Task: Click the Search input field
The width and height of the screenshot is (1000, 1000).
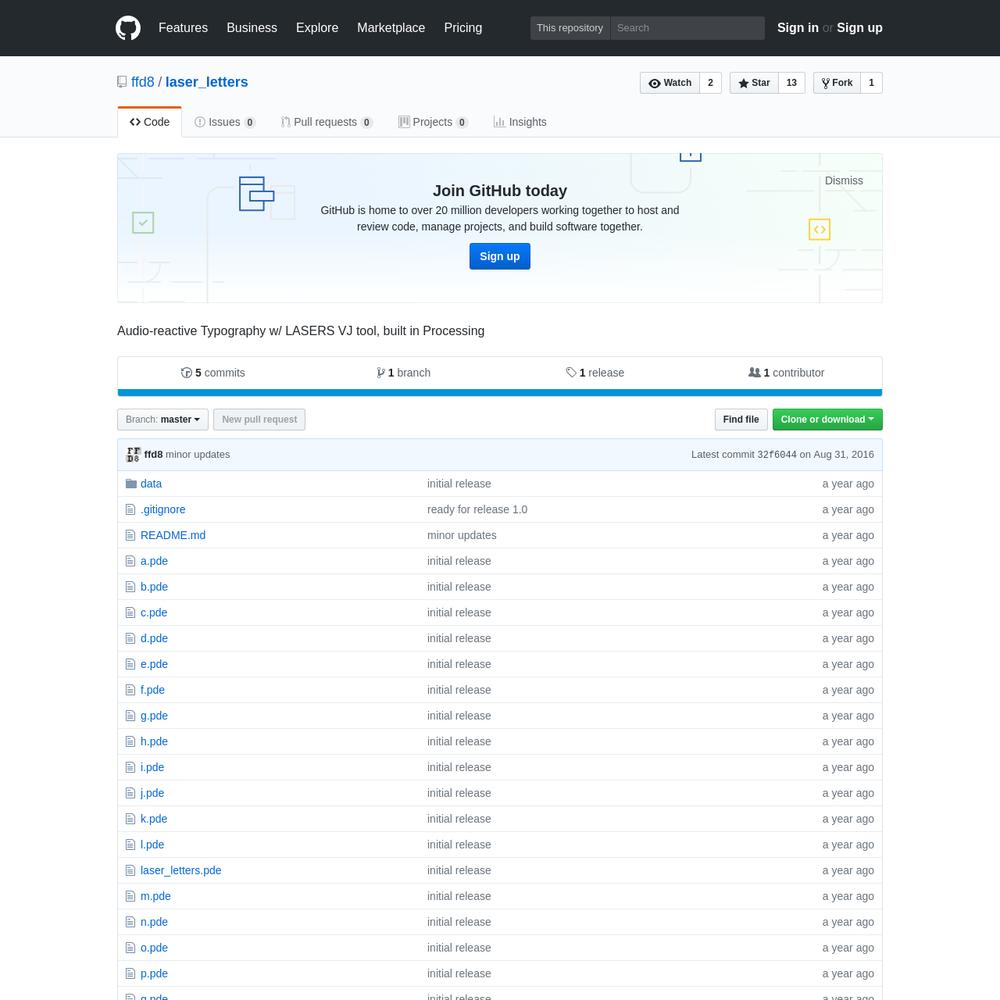Action: coord(688,28)
